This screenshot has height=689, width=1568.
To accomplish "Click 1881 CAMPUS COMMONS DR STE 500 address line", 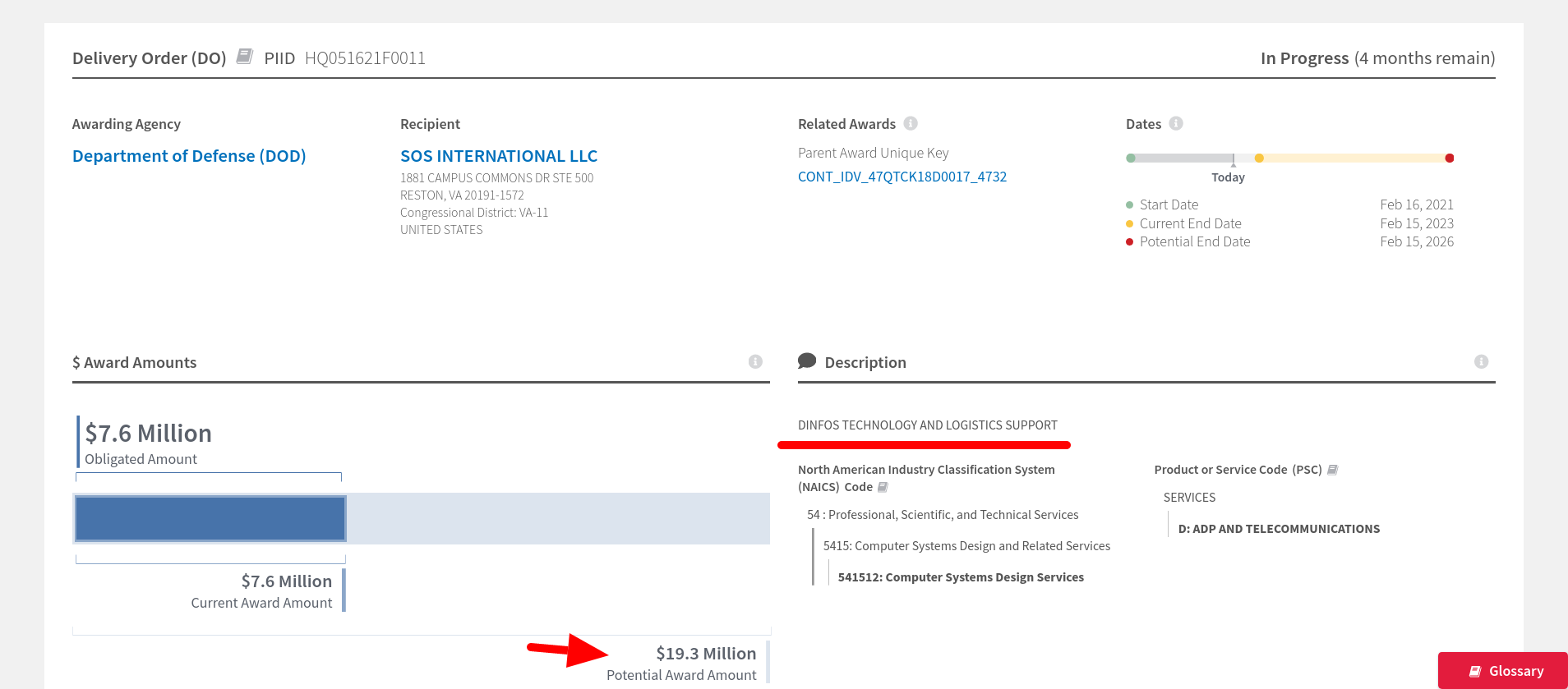I will 496,178.
